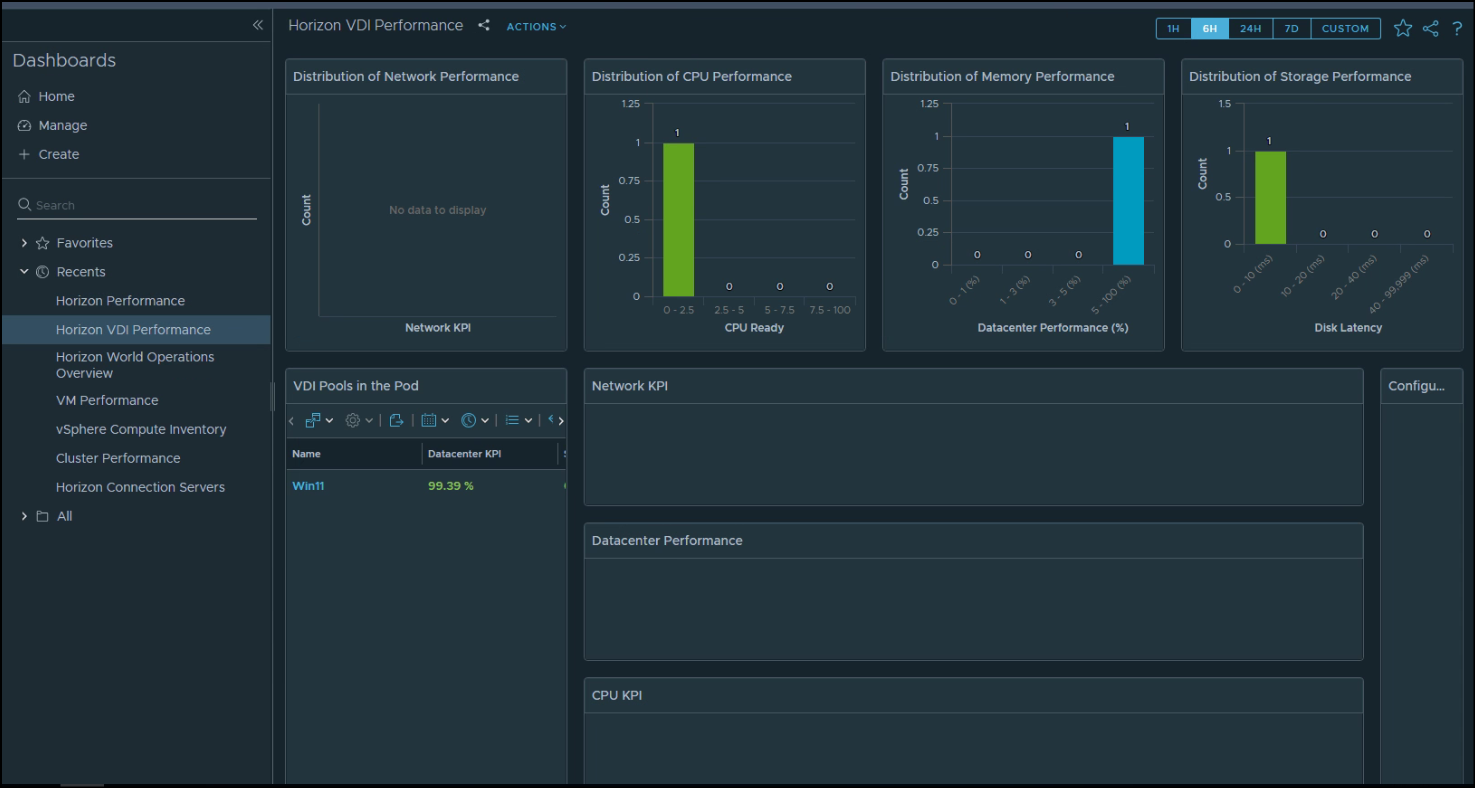Open help via the question mark icon
The width and height of the screenshot is (1475, 788).
tap(1457, 28)
